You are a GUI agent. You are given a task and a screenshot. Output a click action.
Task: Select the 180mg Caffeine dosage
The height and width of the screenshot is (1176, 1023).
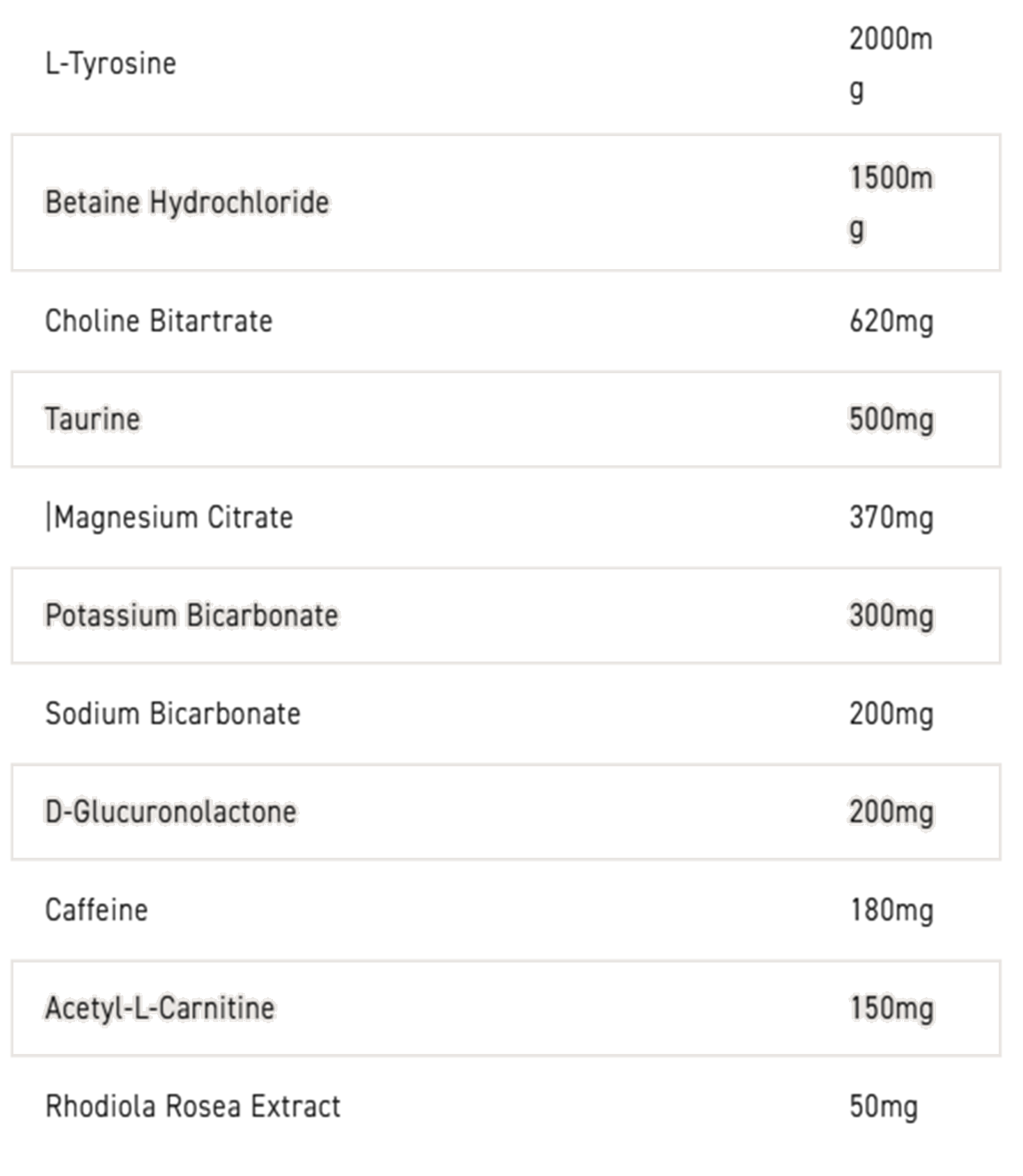coord(891,911)
